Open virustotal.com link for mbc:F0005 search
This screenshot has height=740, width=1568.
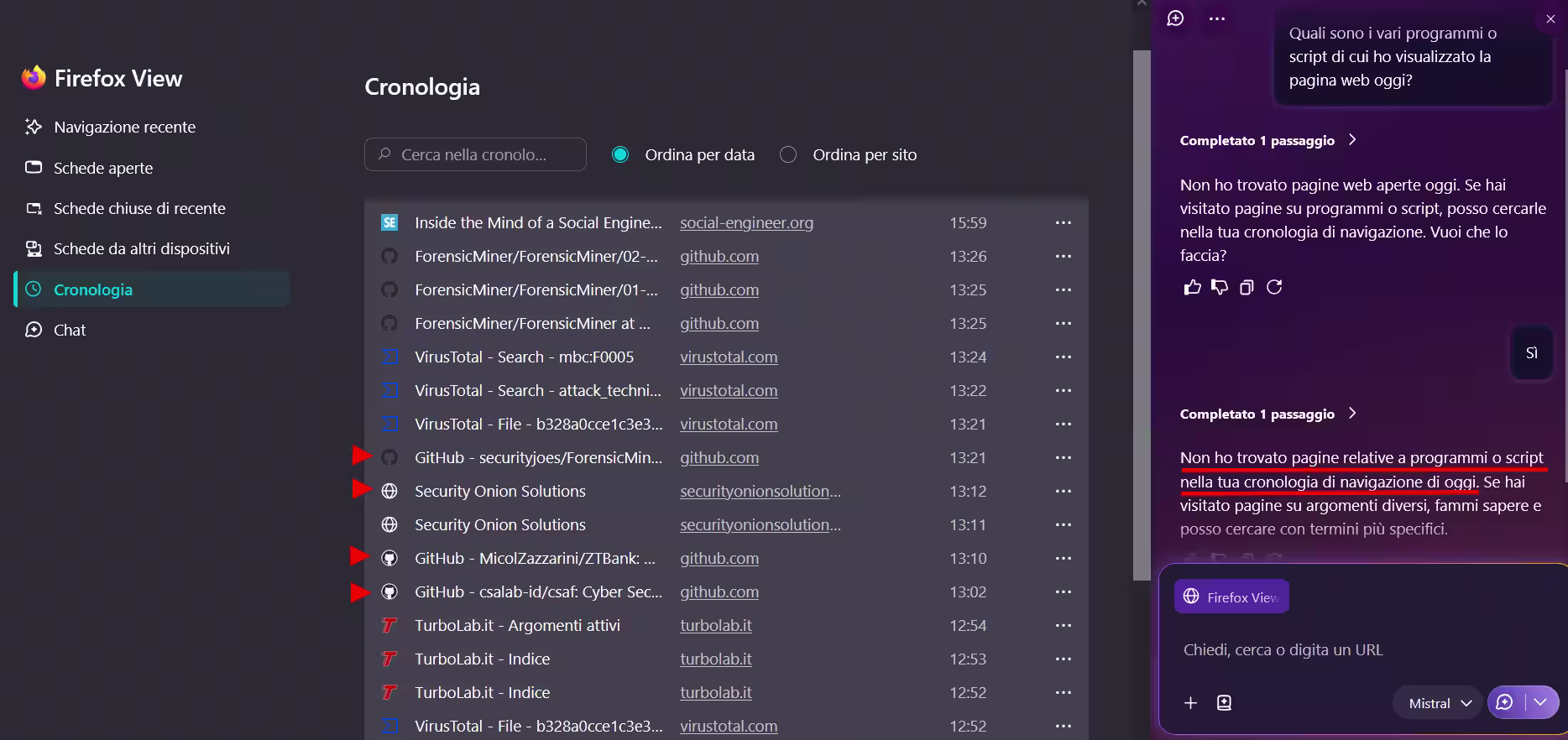click(729, 357)
